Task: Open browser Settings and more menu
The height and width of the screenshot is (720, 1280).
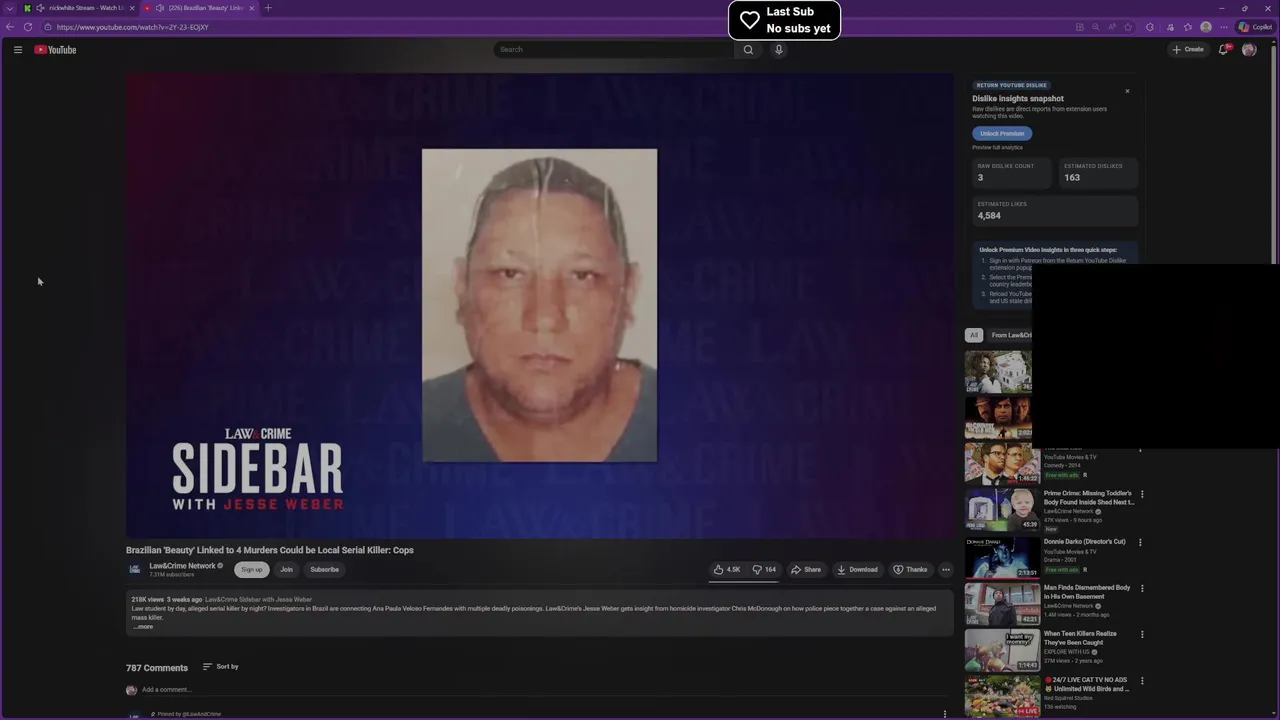Action: 1223,27
